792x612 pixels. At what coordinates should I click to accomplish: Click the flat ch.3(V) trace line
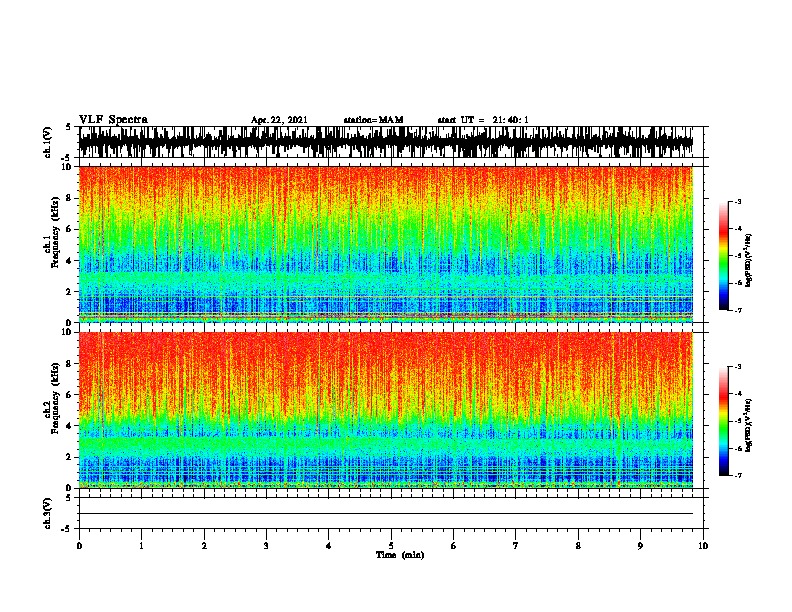coord(386,514)
